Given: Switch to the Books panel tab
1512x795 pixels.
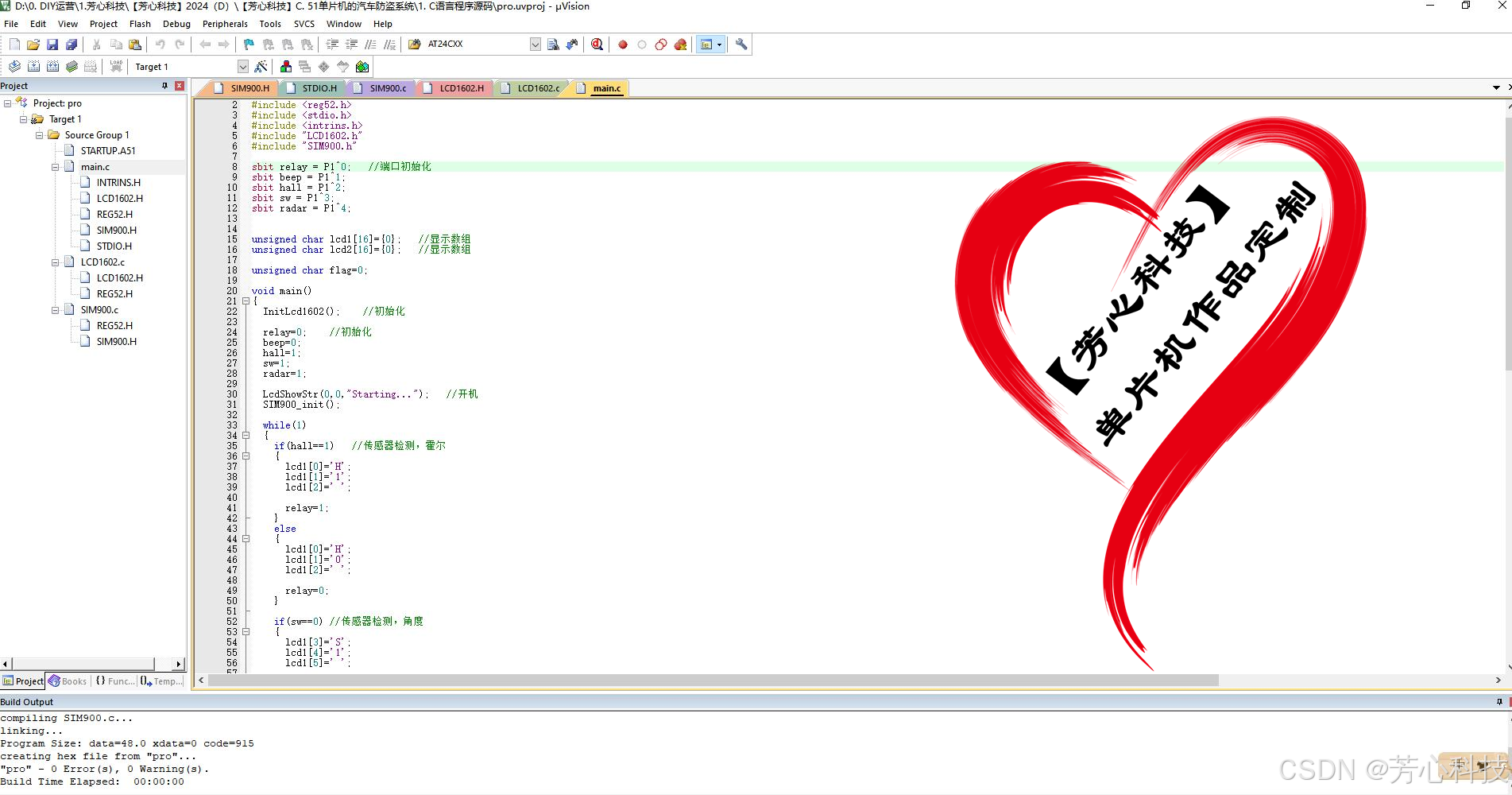Looking at the screenshot, I should 67,681.
